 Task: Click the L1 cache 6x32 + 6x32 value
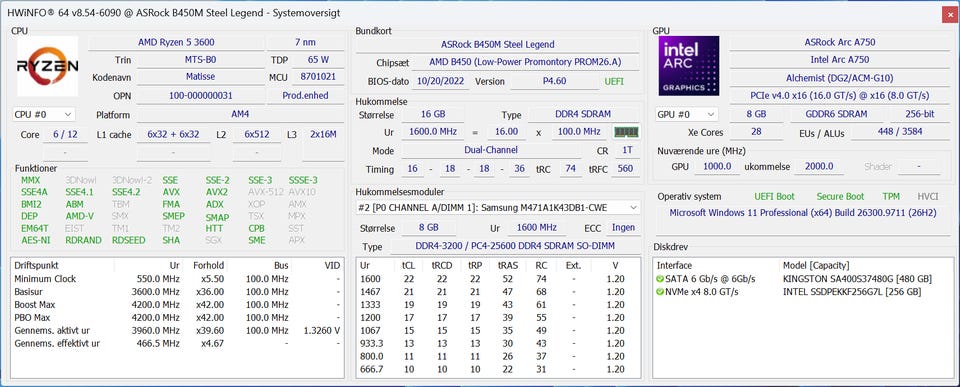point(173,134)
